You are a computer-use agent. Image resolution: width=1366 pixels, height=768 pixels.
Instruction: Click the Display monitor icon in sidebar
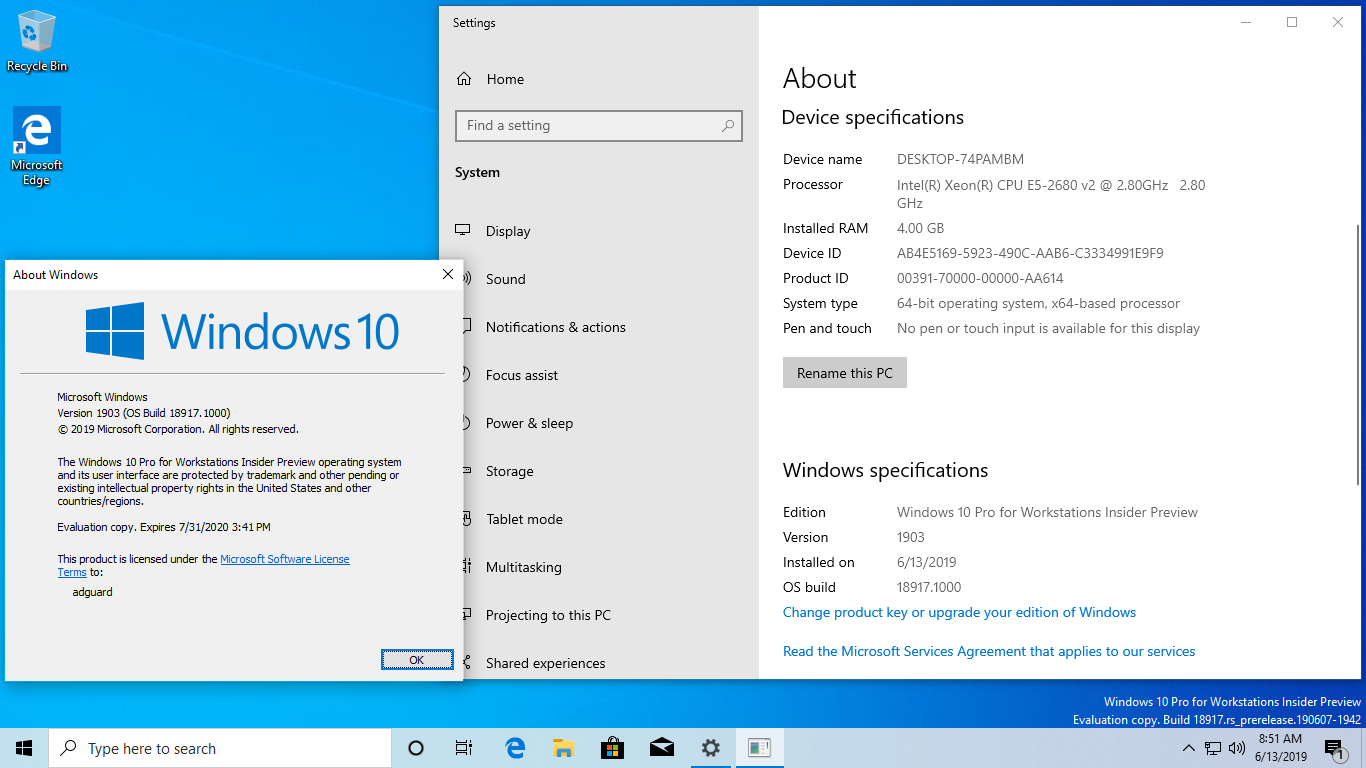463,230
